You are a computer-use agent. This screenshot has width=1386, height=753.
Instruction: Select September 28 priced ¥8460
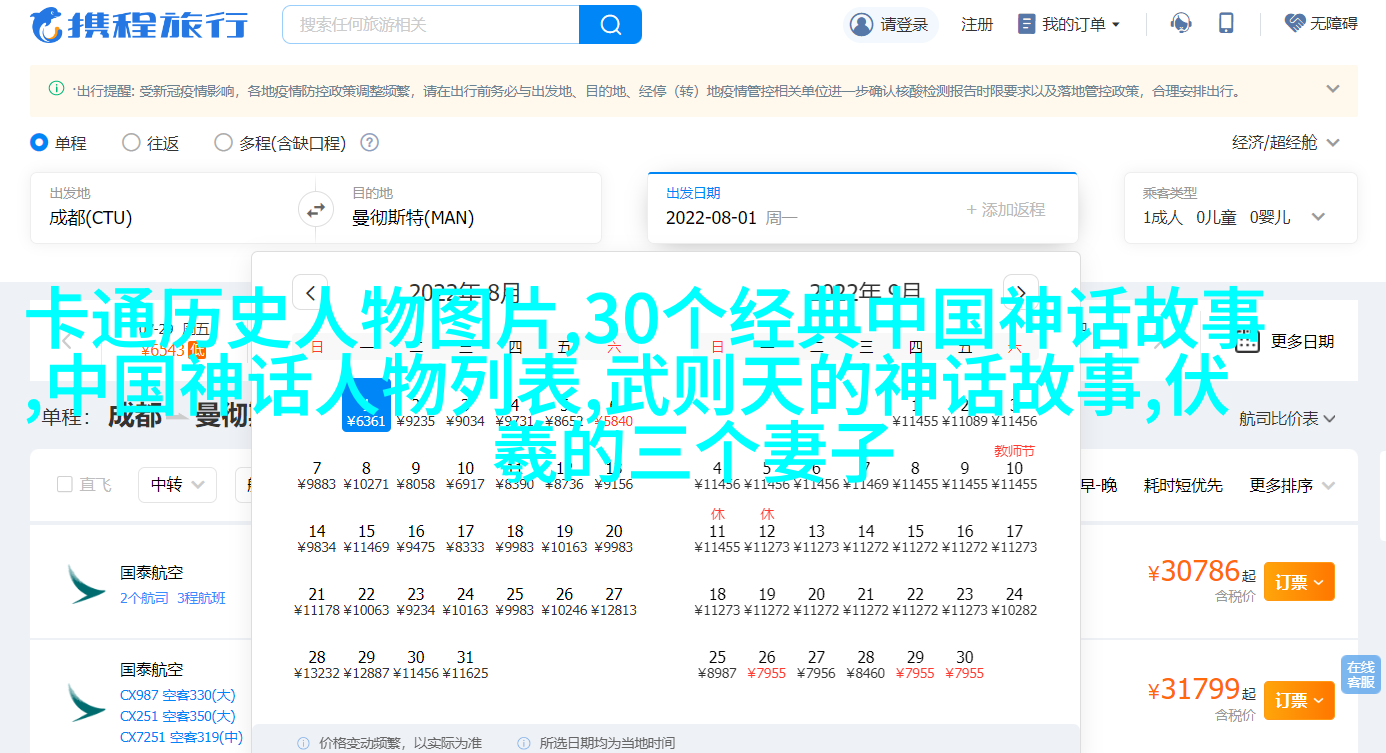click(866, 664)
